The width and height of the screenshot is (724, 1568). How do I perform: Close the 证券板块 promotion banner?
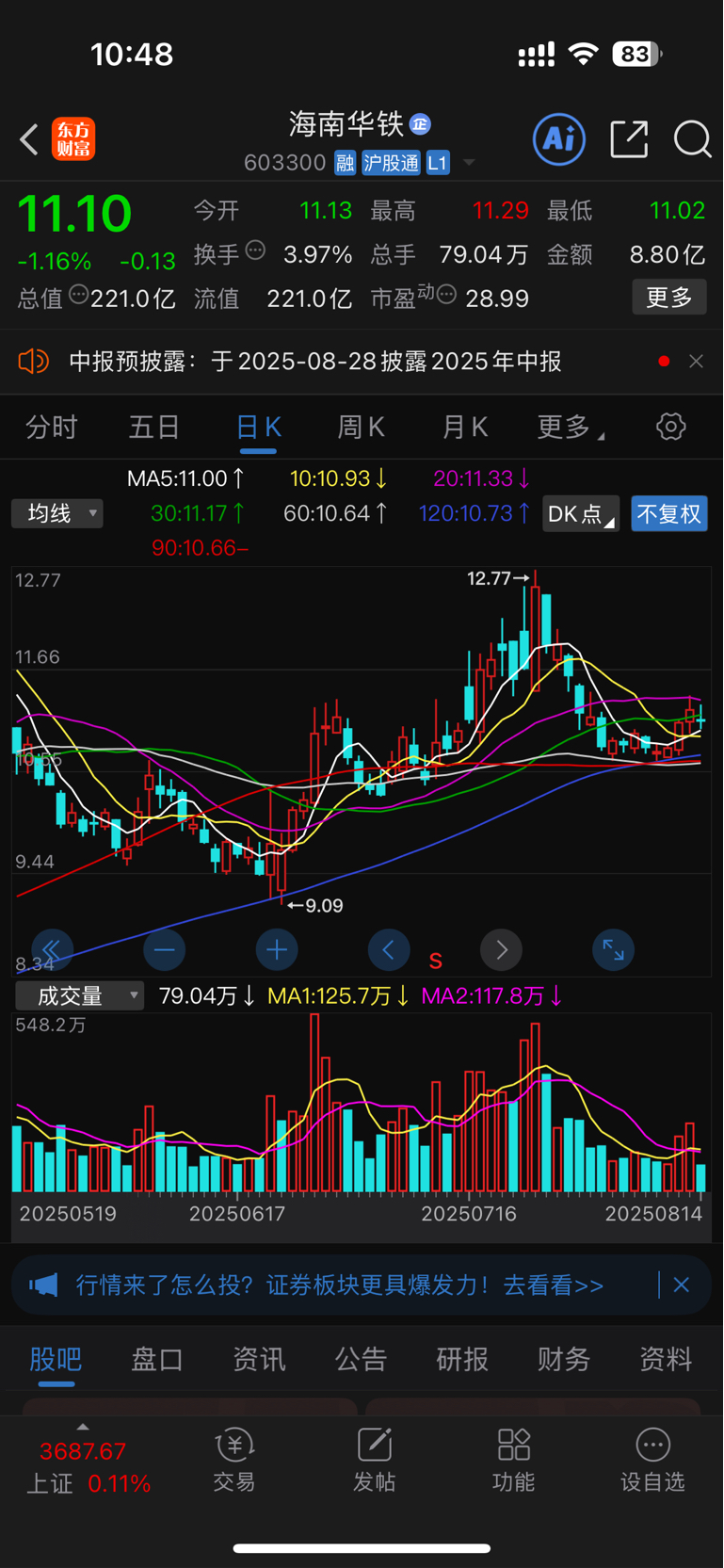point(682,1285)
